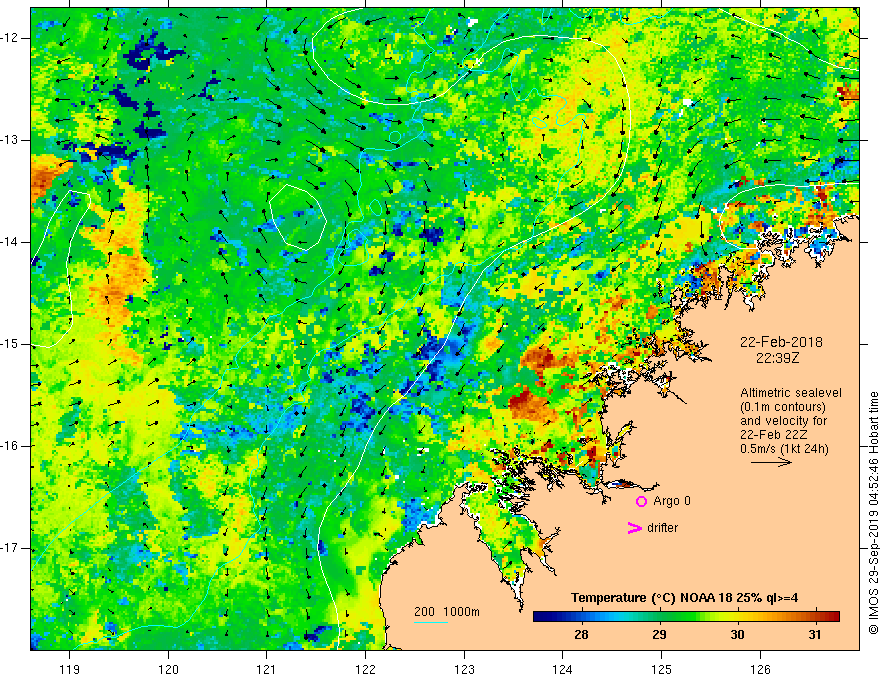880x680 pixels.
Task: Click the '30' colorbar tick label
Action: pyautogui.click(x=737, y=635)
